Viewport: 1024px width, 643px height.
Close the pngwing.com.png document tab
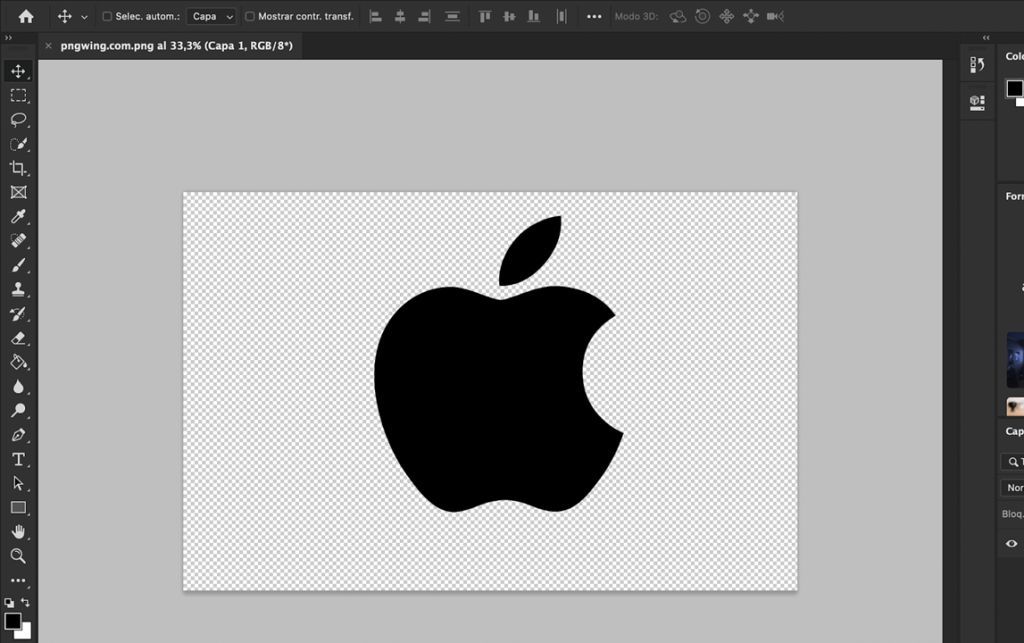pyautogui.click(x=48, y=46)
